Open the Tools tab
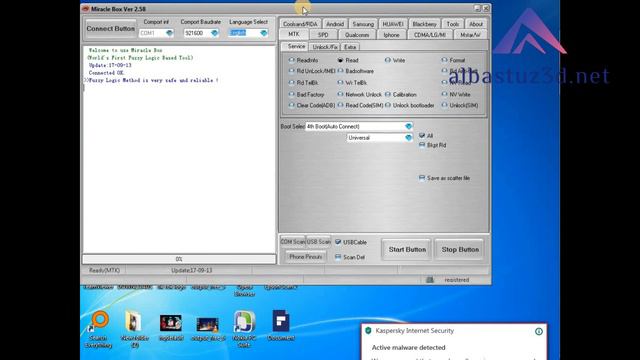640x360 pixels. 453,24
